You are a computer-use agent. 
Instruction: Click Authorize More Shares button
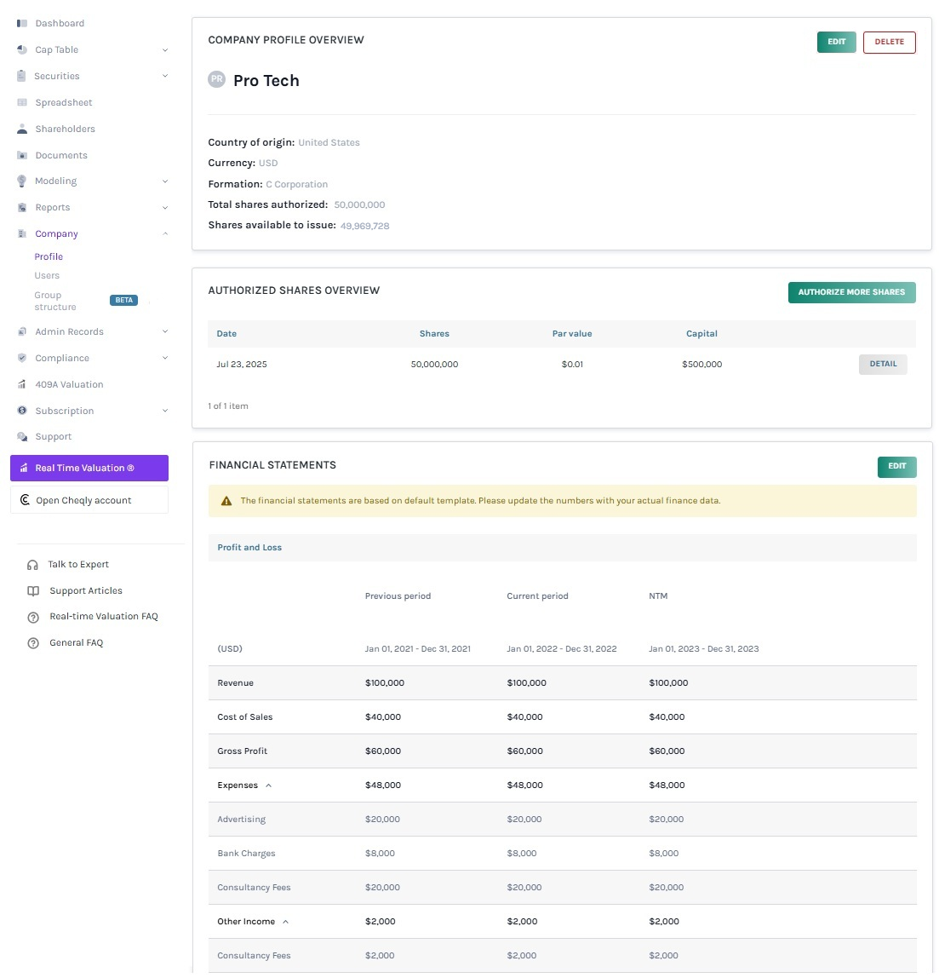click(852, 292)
